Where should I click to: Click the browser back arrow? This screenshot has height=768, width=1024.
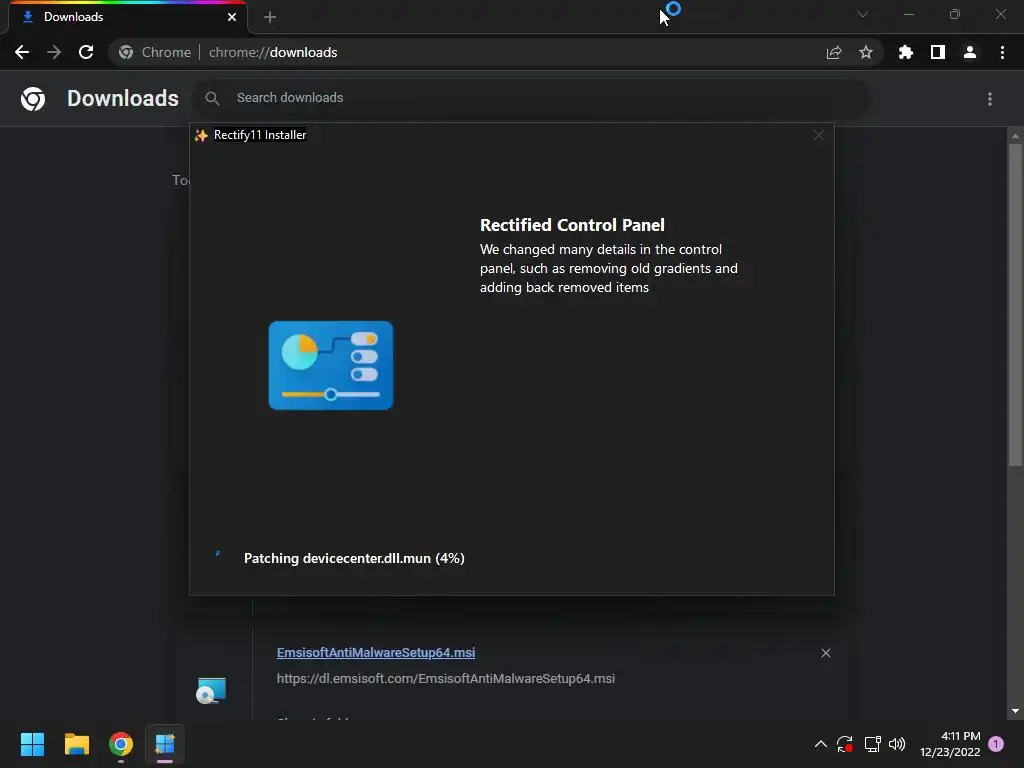pos(22,52)
